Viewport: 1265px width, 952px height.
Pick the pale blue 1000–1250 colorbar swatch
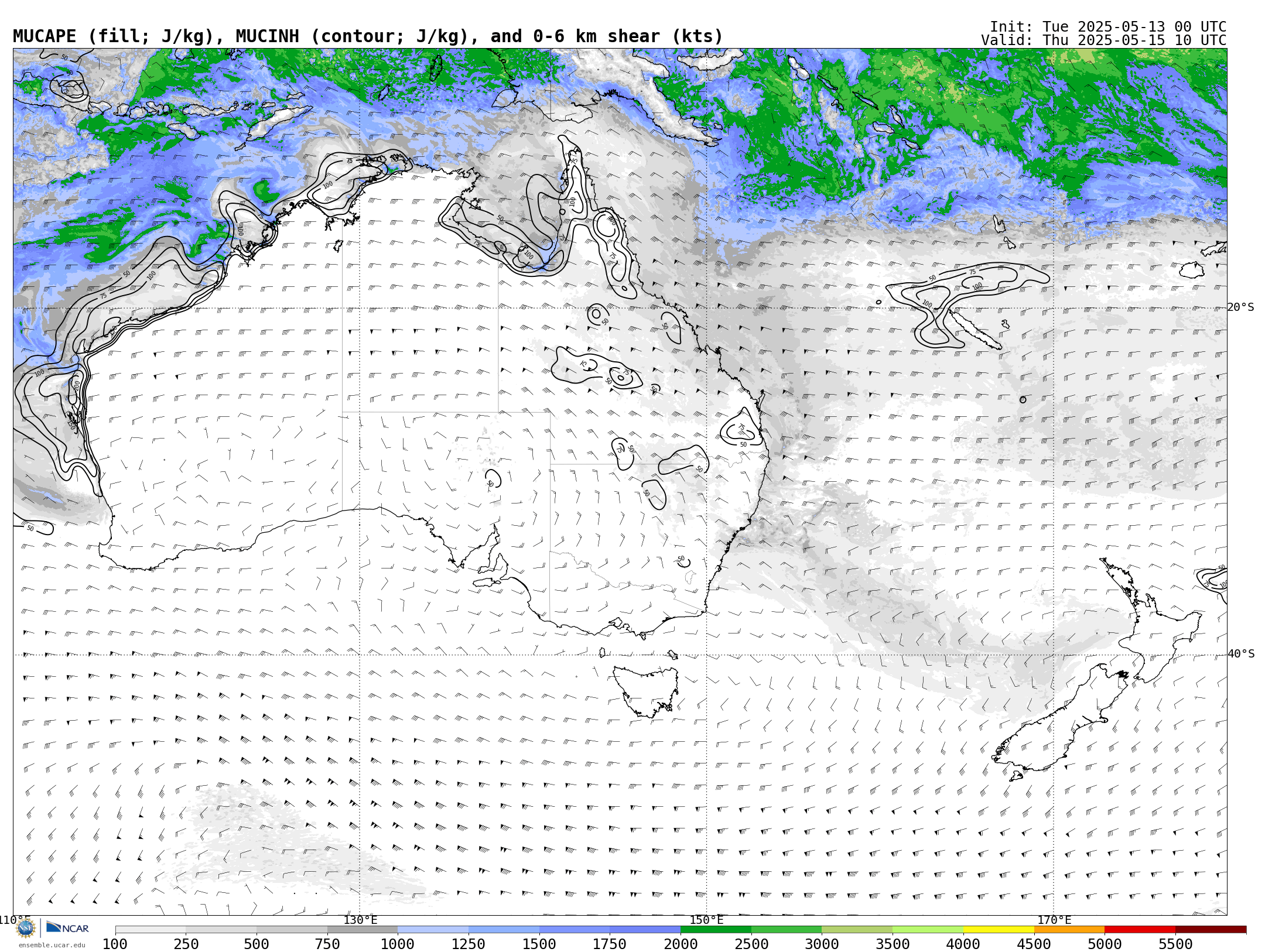[433, 930]
